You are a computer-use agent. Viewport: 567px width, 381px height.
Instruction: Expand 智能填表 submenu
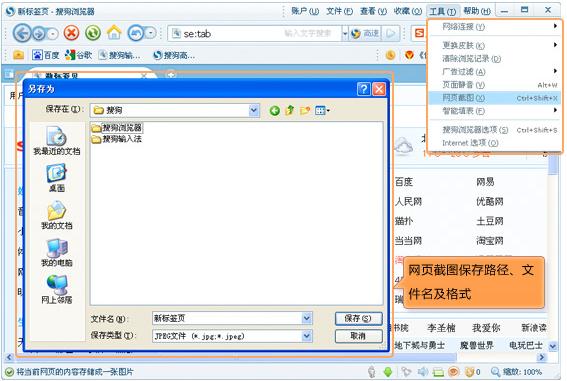495,111
